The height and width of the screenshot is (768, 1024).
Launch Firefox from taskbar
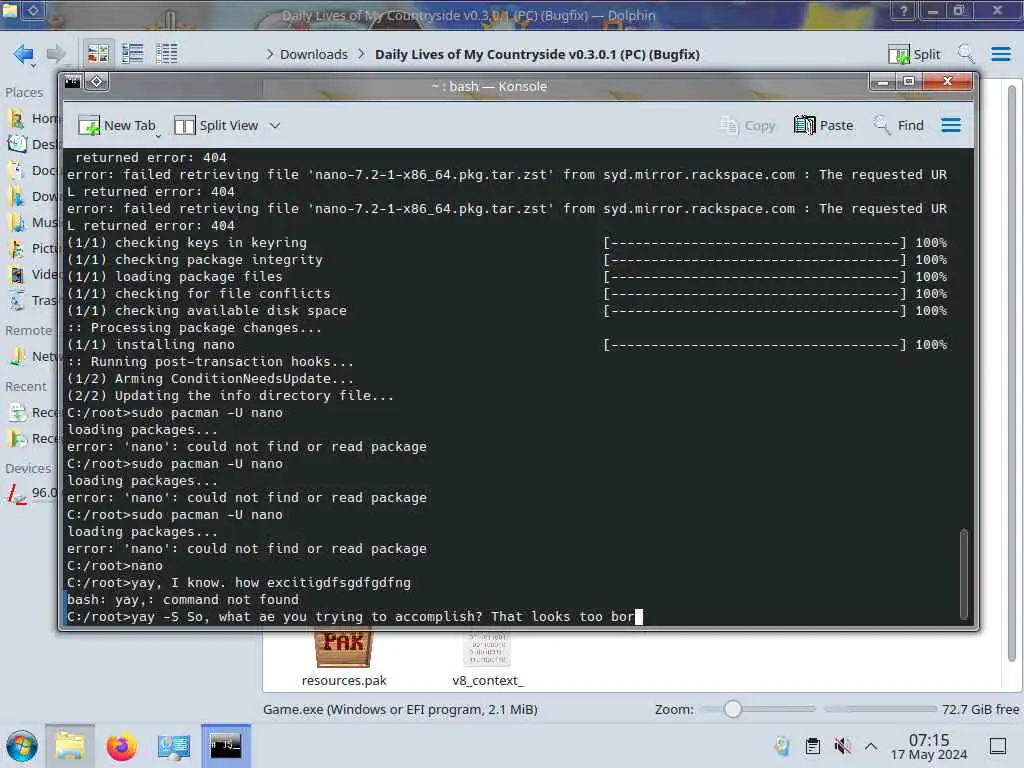(121, 746)
